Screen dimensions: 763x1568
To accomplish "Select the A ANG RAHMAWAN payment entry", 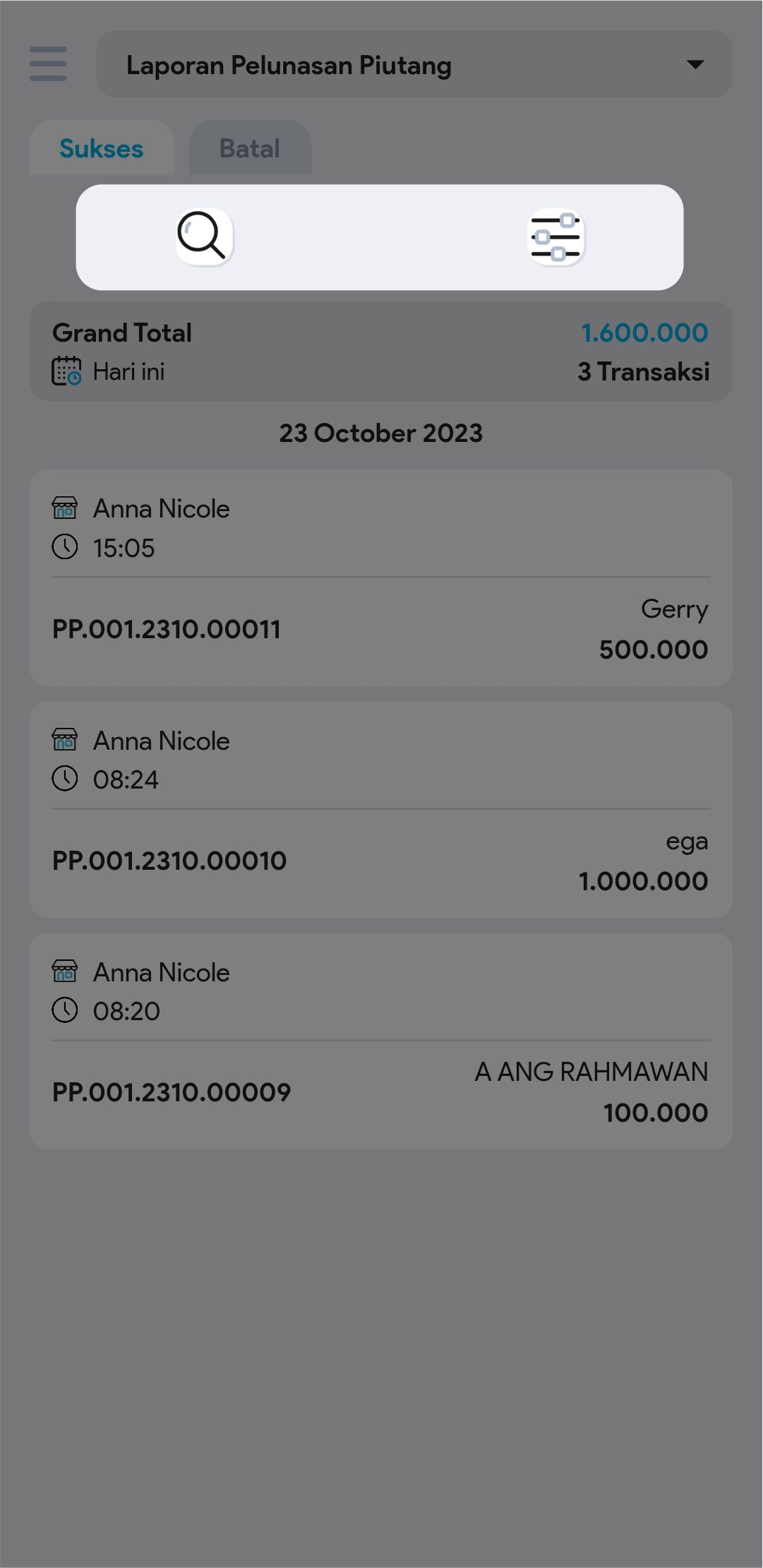I will click(x=591, y=1092).
